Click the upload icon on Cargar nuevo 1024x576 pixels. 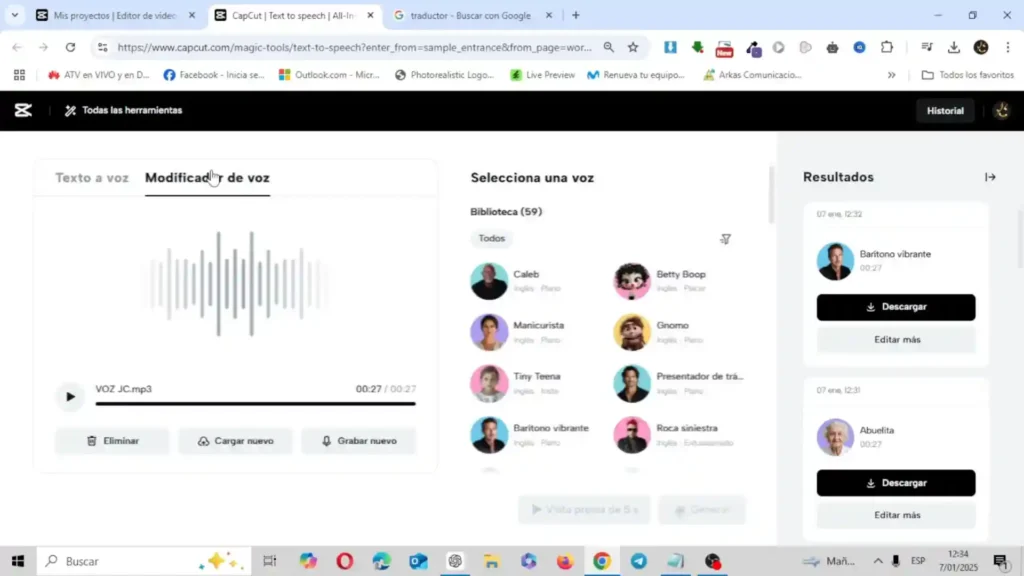pos(204,440)
